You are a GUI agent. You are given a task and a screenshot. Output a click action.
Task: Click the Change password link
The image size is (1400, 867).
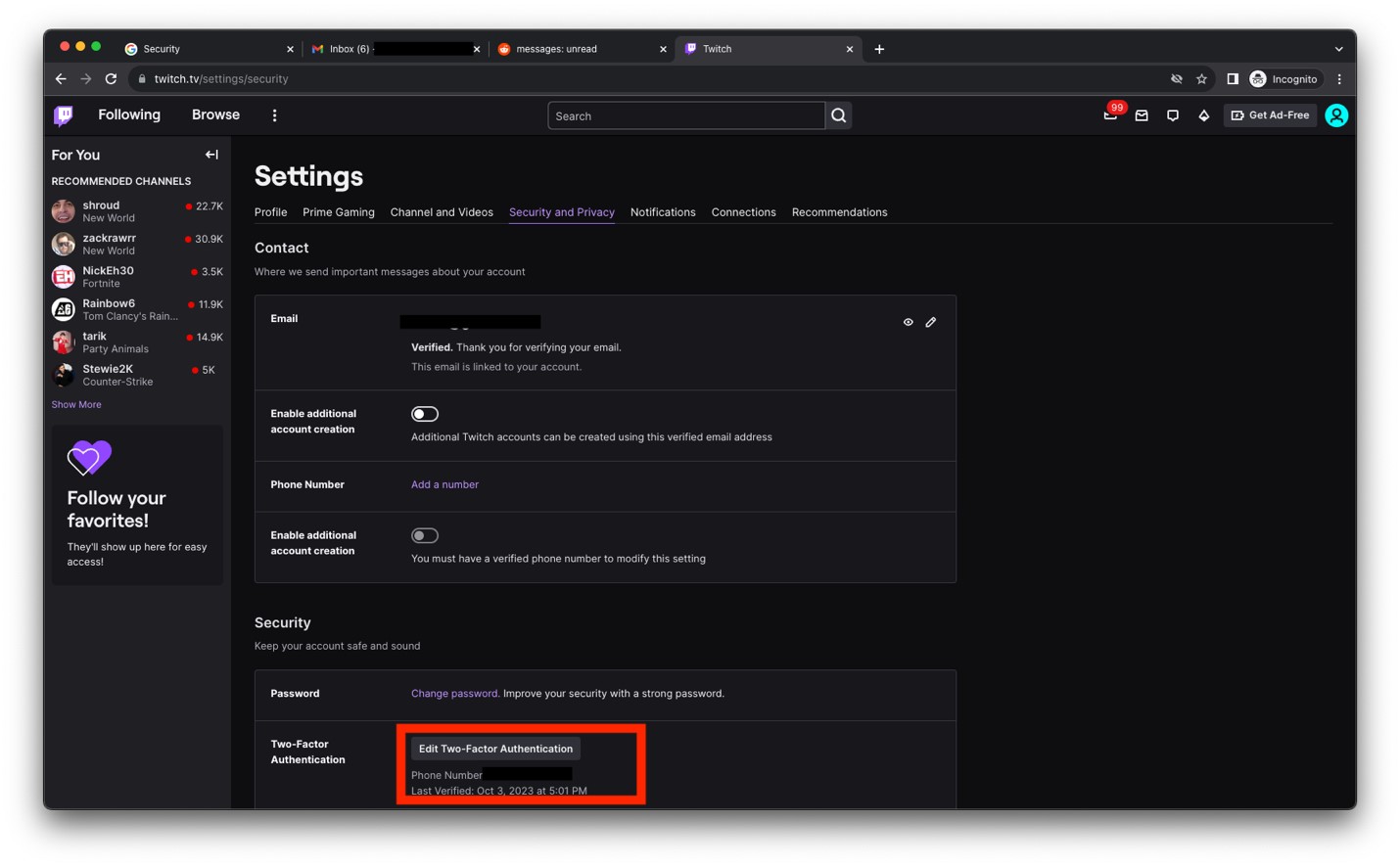[x=455, y=694]
